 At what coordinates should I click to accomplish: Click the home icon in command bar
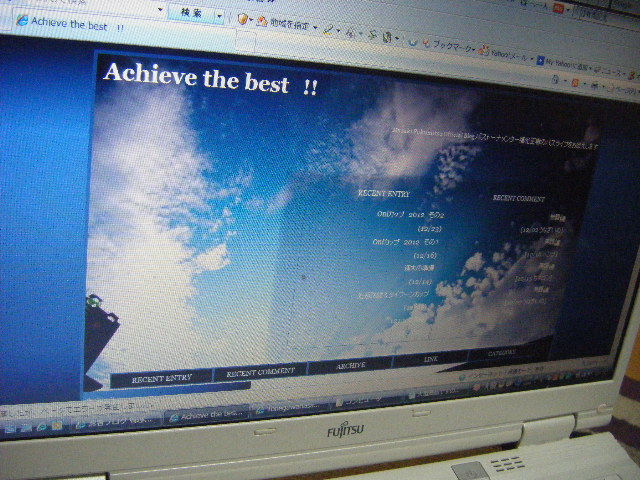(555, 79)
